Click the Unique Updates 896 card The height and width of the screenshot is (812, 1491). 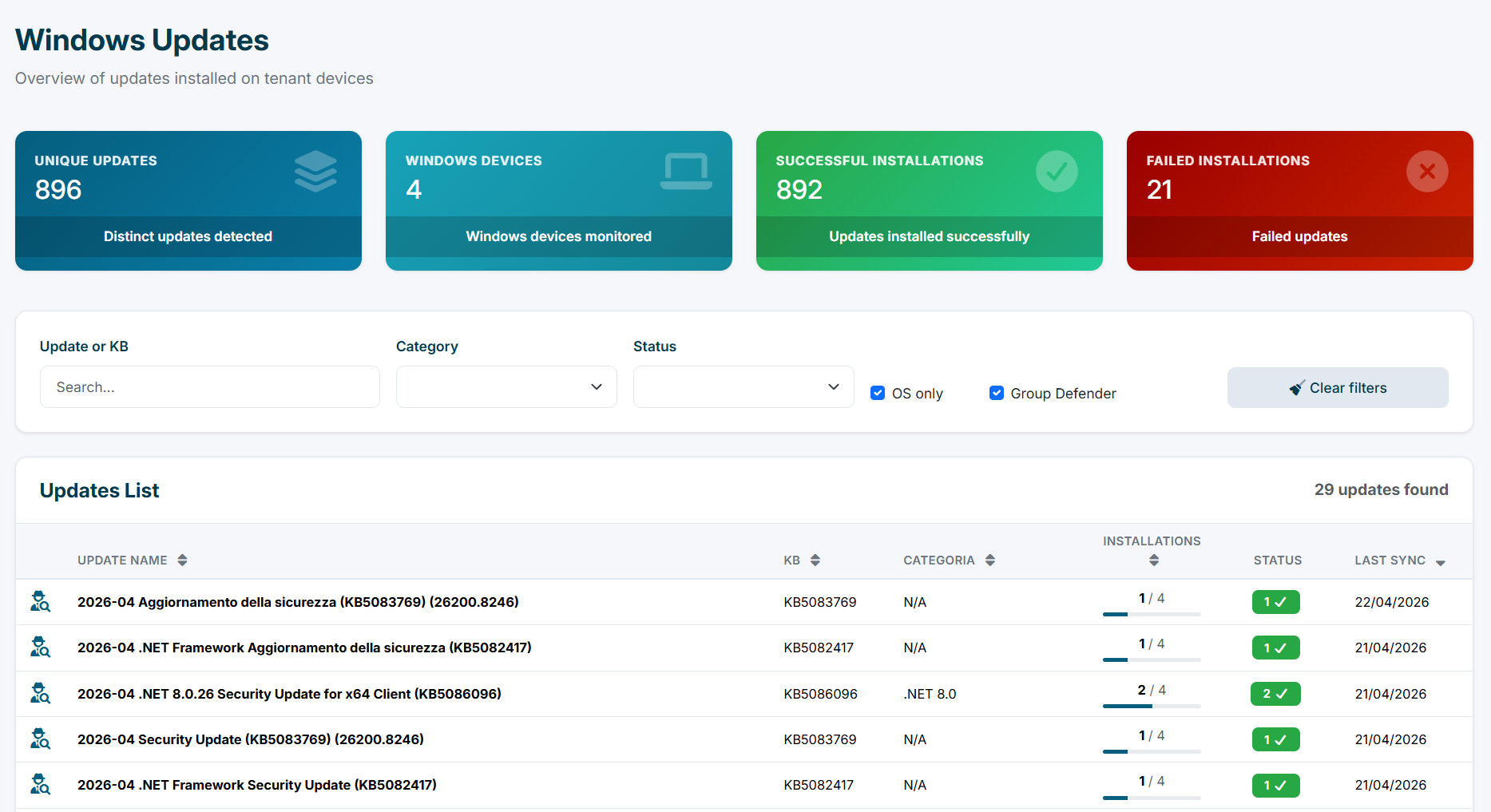(188, 200)
